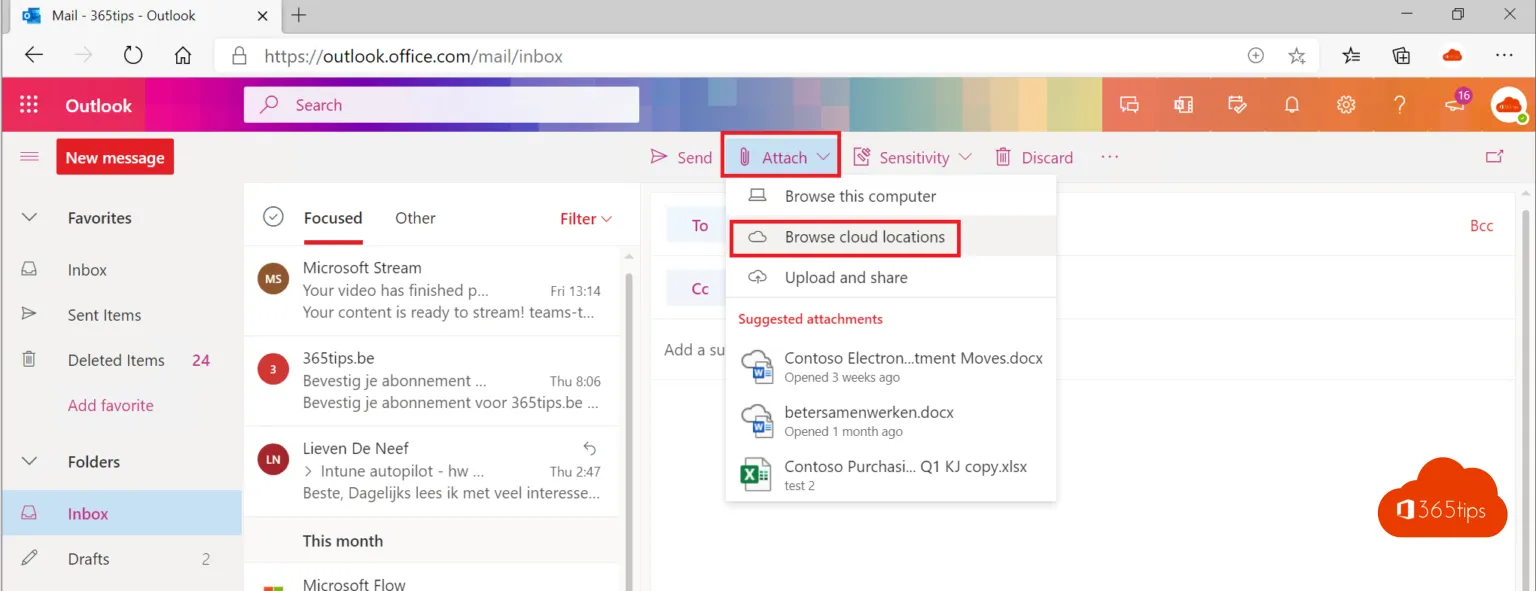The width and height of the screenshot is (1536, 591).
Task: Open the Sensitivity dropdown
Action: [912, 157]
